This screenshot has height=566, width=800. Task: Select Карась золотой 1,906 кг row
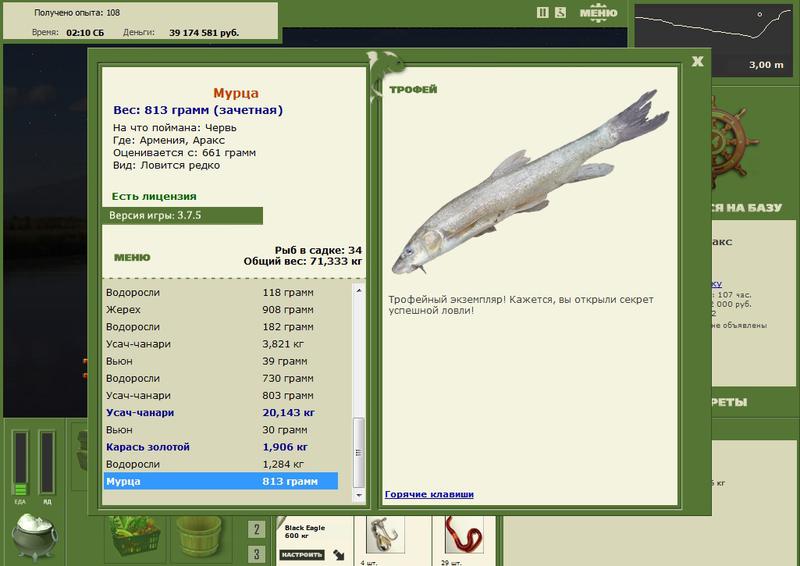click(x=220, y=447)
